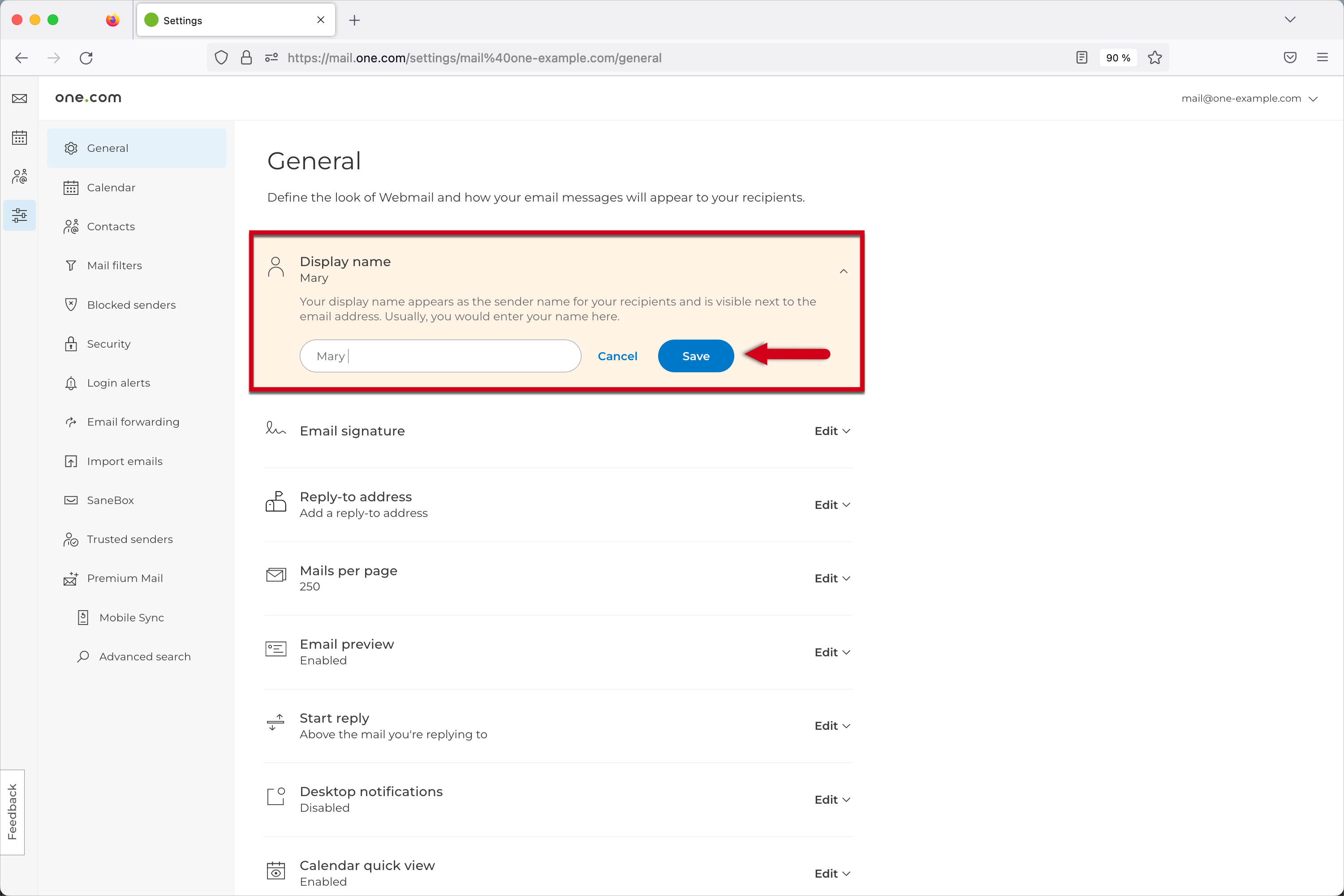Expand Desktop notifications Edit section
The width and height of the screenshot is (1344, 896).
coord(832,799)
